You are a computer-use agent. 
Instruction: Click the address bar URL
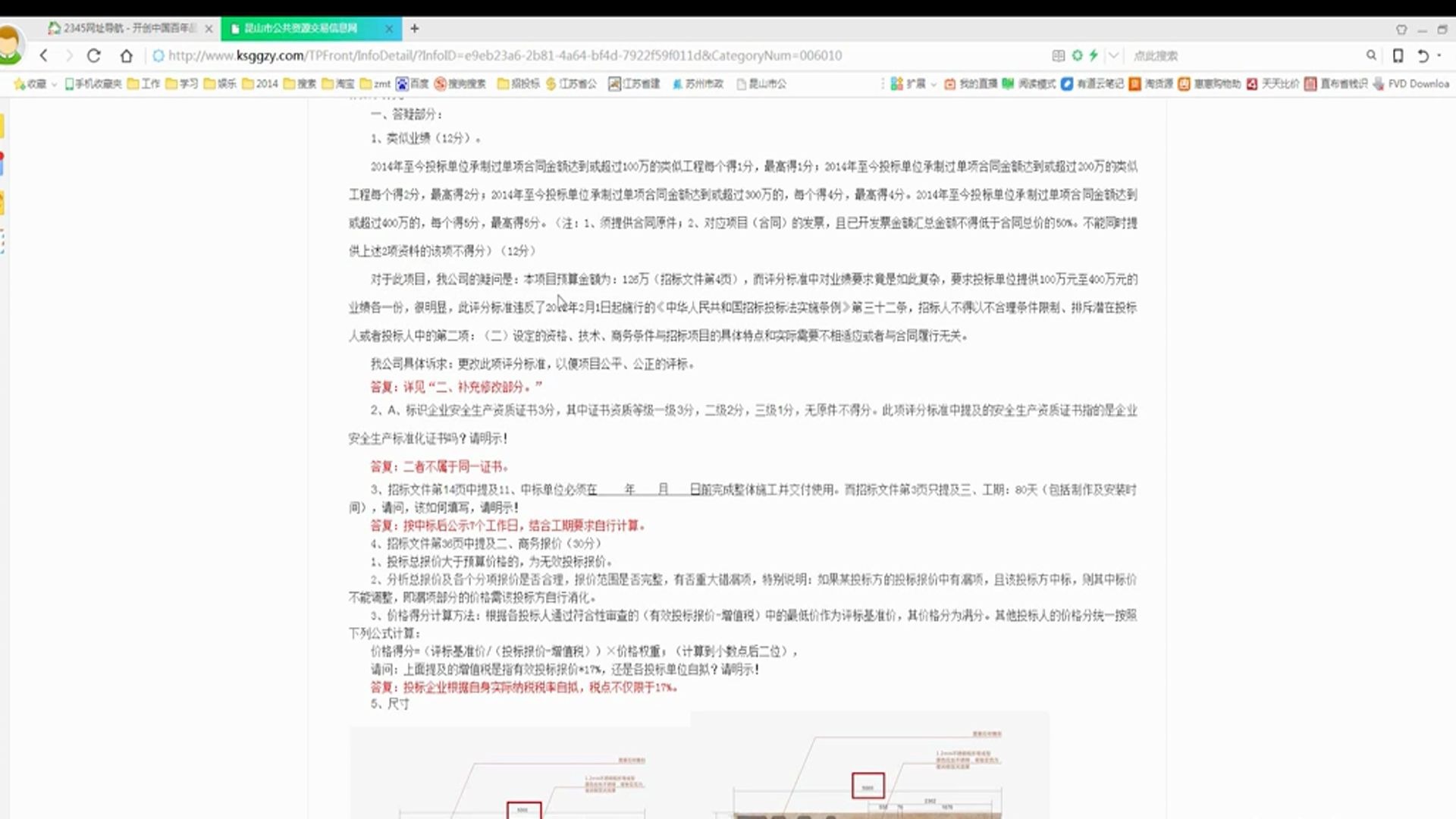click(504, 55)
